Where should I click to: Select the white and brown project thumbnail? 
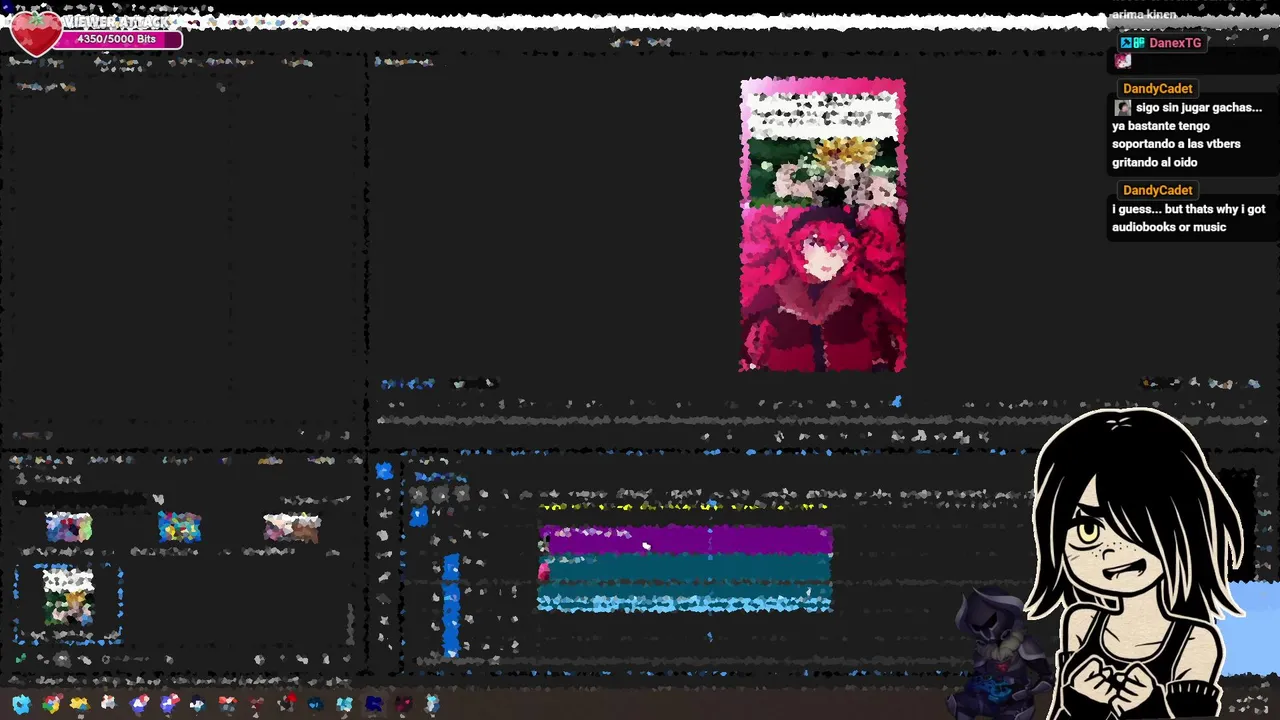click(292, 527)
